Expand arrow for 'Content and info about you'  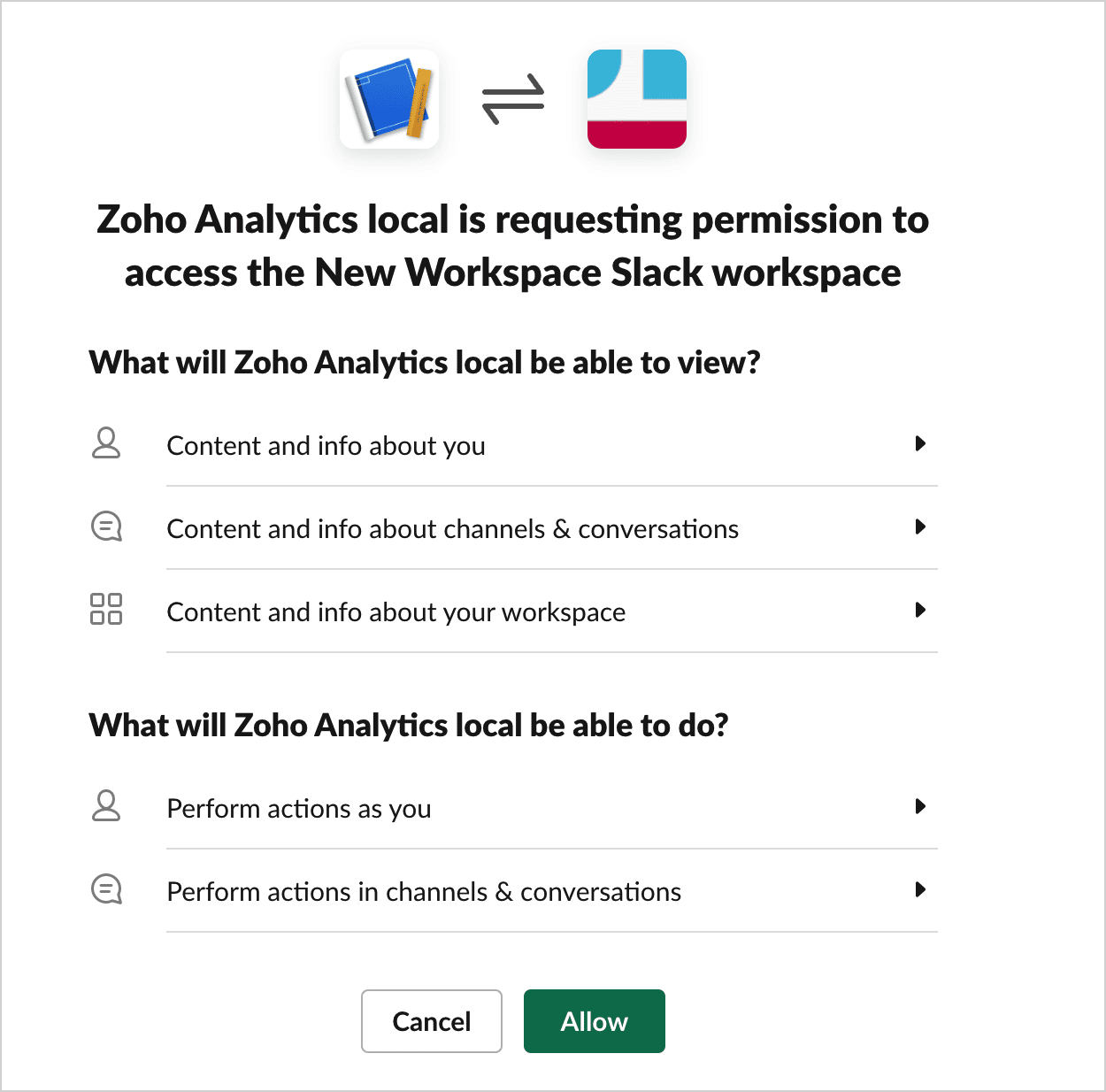point(920,443)
